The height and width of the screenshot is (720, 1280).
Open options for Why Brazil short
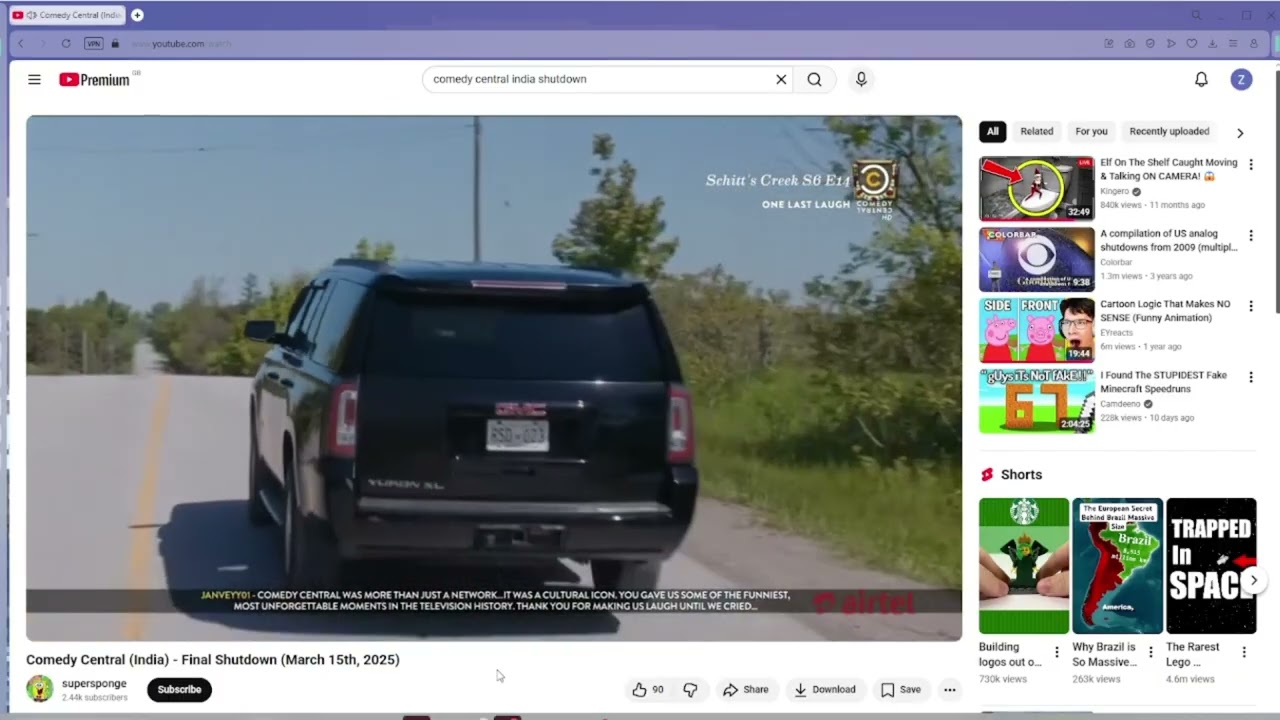1150,652
